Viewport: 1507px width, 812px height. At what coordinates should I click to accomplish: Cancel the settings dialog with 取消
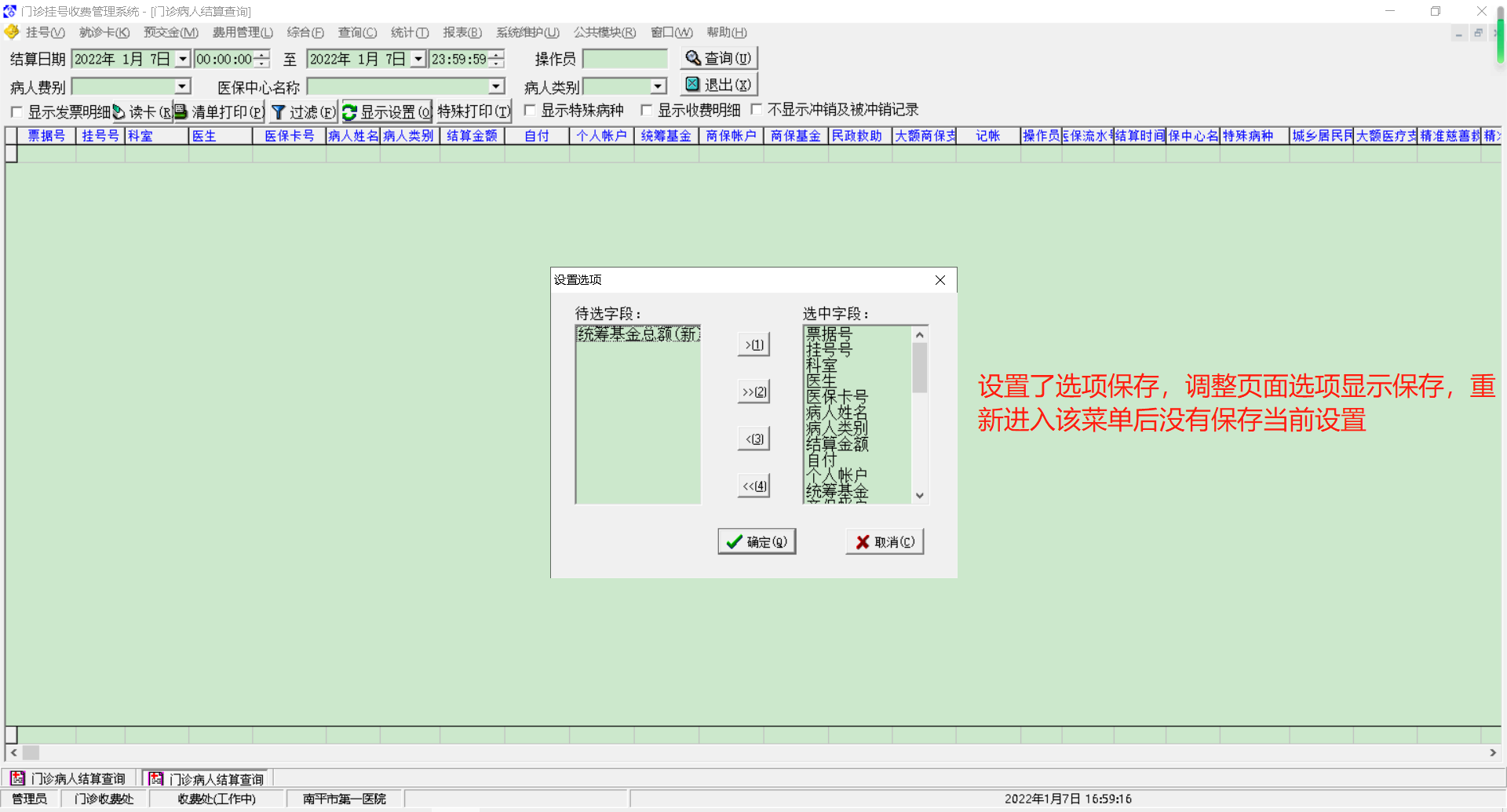tap(885, 542)
